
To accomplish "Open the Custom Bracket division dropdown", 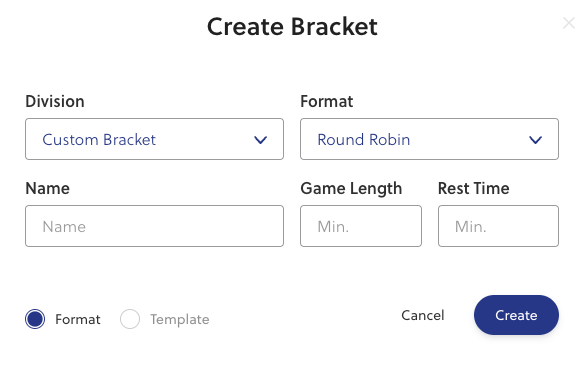I will click(x=154, y=139).
